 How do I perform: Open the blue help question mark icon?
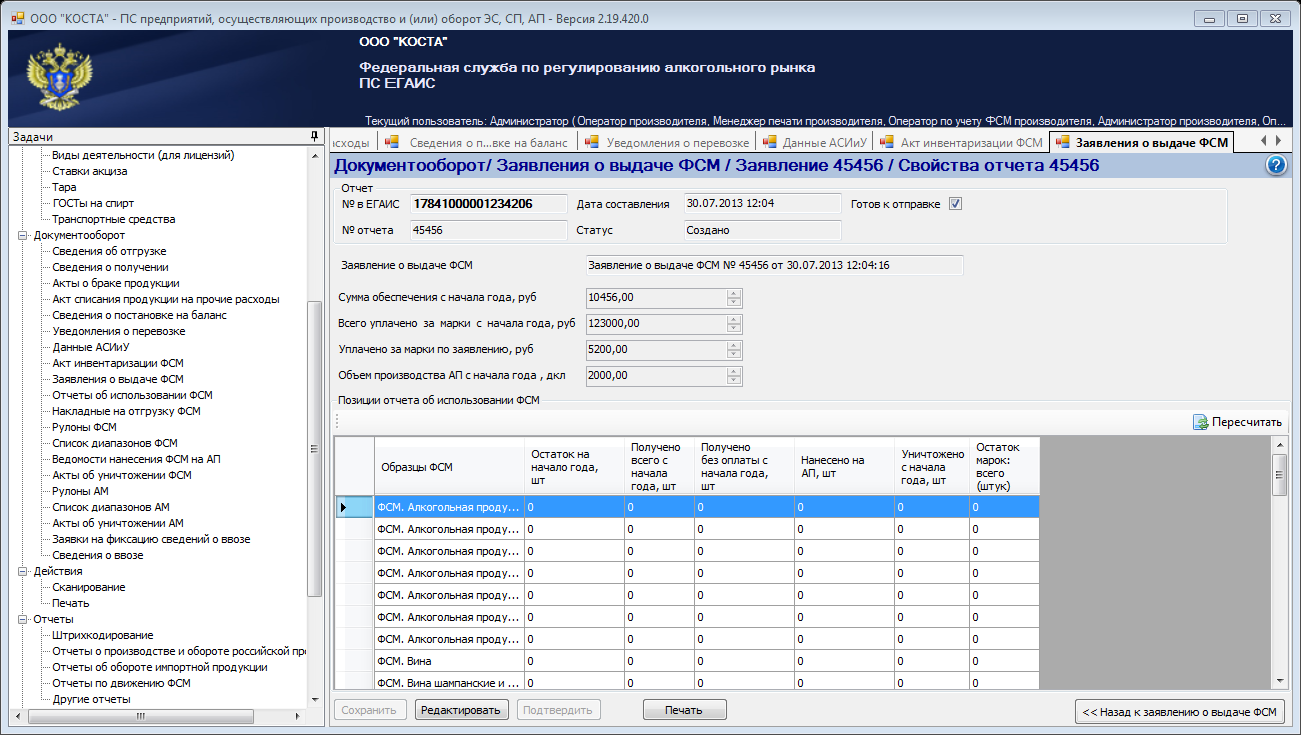click(1276, 166)
